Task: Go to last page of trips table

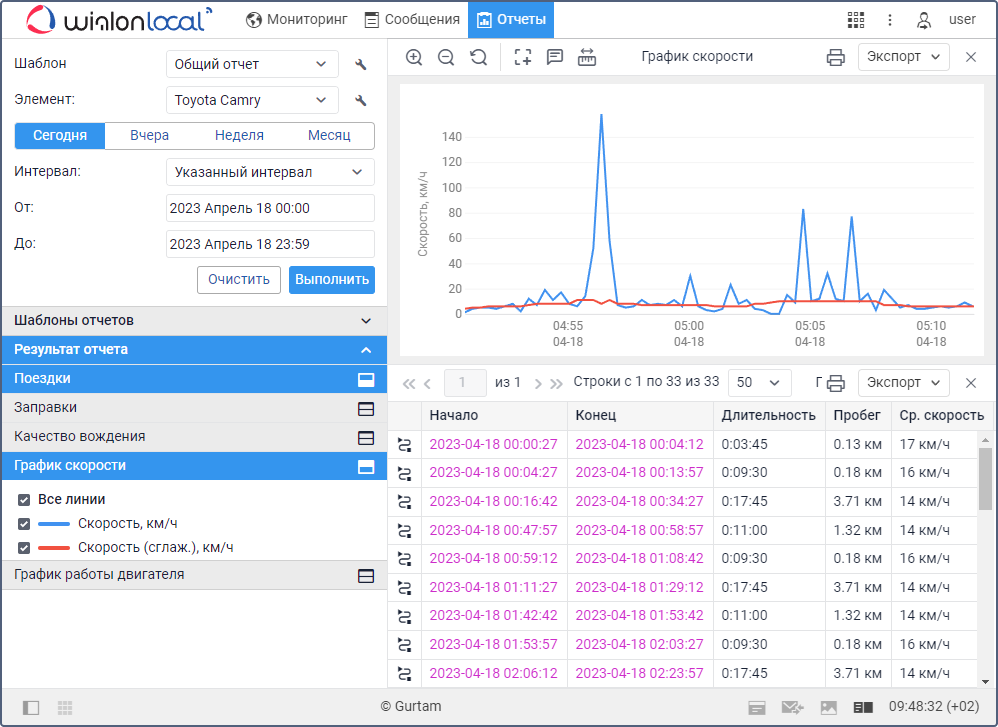Action: pyautogui.click(x=556, y=383)
